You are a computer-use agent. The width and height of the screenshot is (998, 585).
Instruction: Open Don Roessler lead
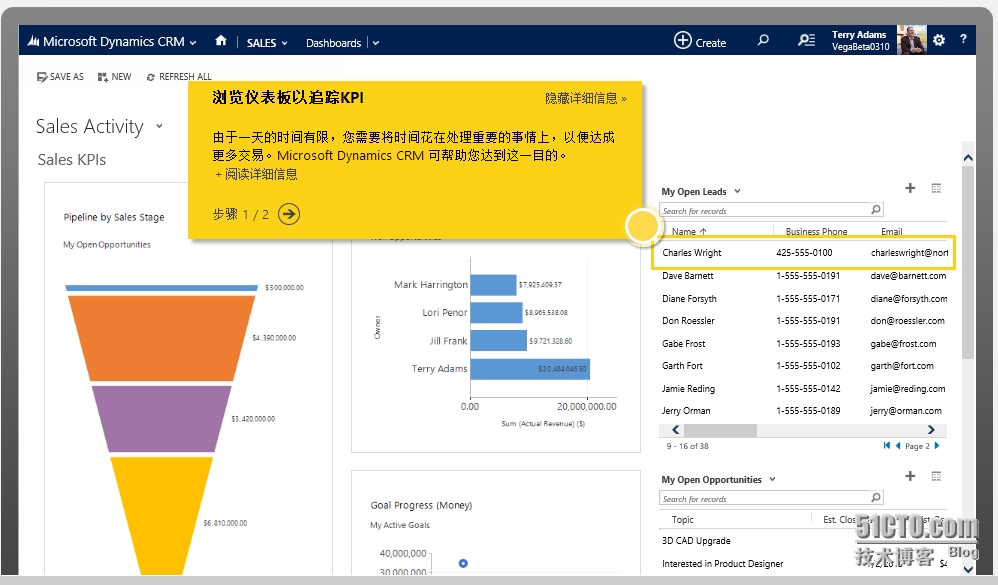pyautogui.click(x=688, y=321)
